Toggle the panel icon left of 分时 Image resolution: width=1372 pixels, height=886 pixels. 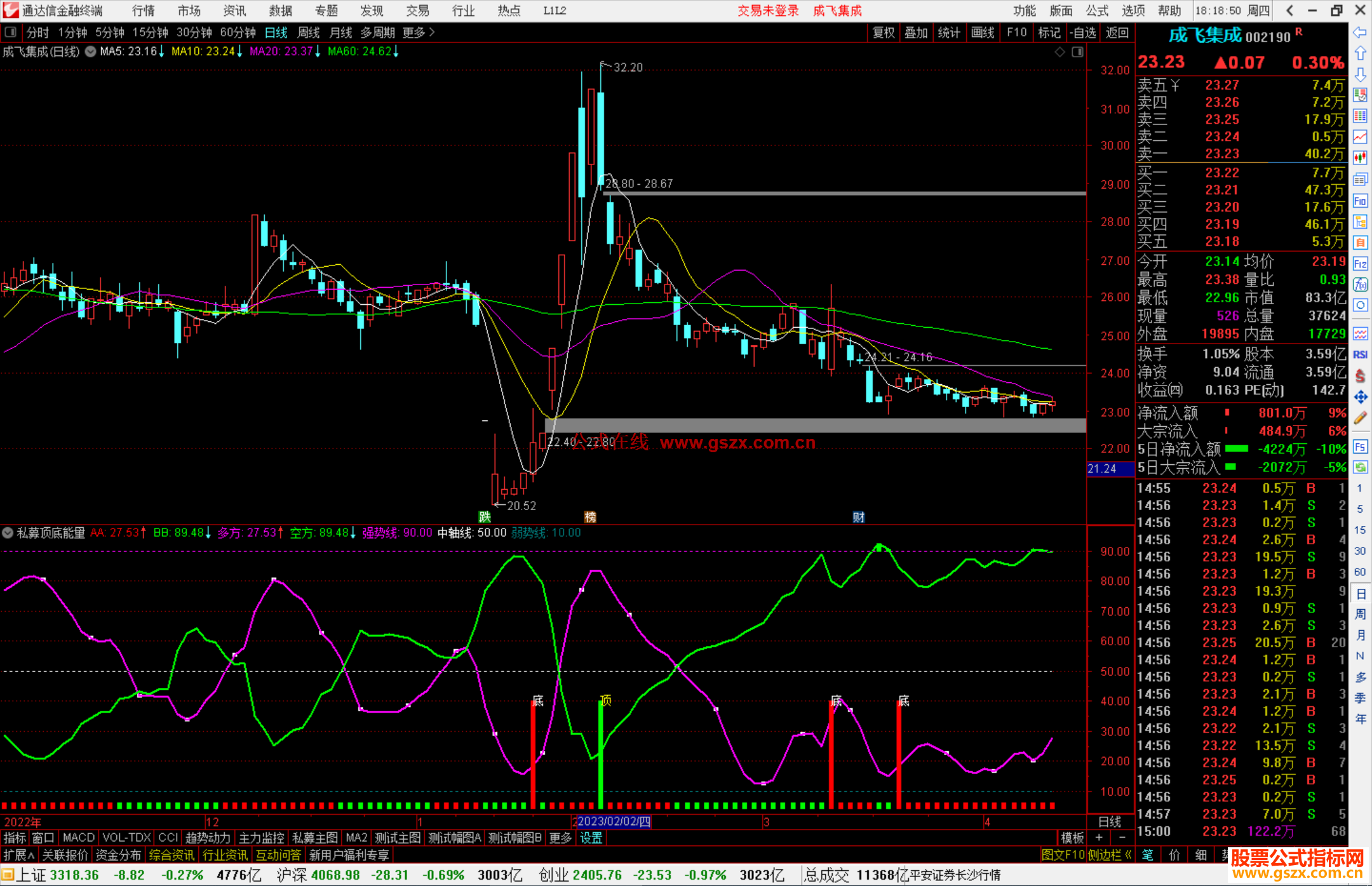11,32
